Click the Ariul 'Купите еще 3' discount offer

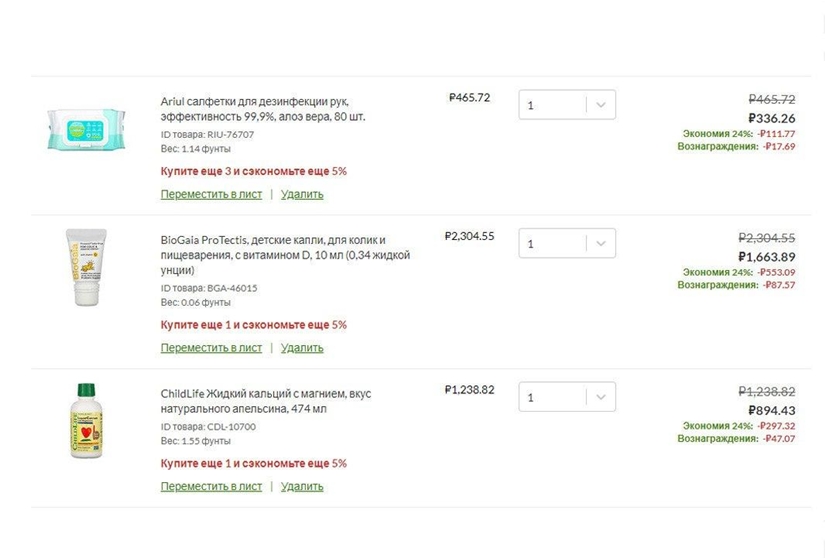254,171
